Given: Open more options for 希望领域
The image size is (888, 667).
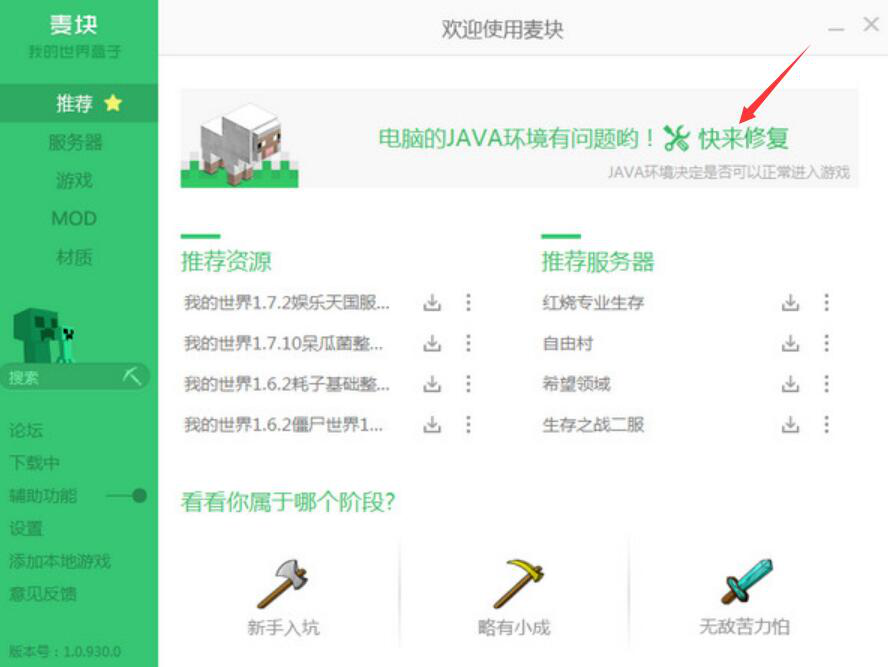Looking at the screenshot, I should tap(827, 384).
